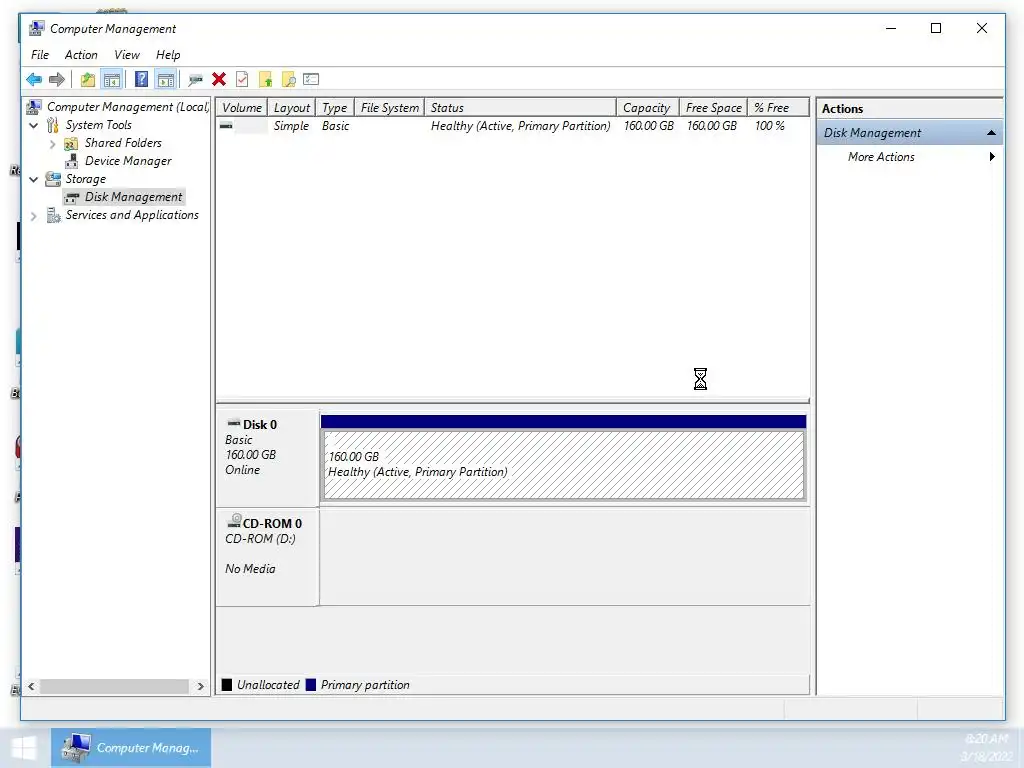
Task: Click Computer Management taskbar button
Action: click(x=131, y=748)
